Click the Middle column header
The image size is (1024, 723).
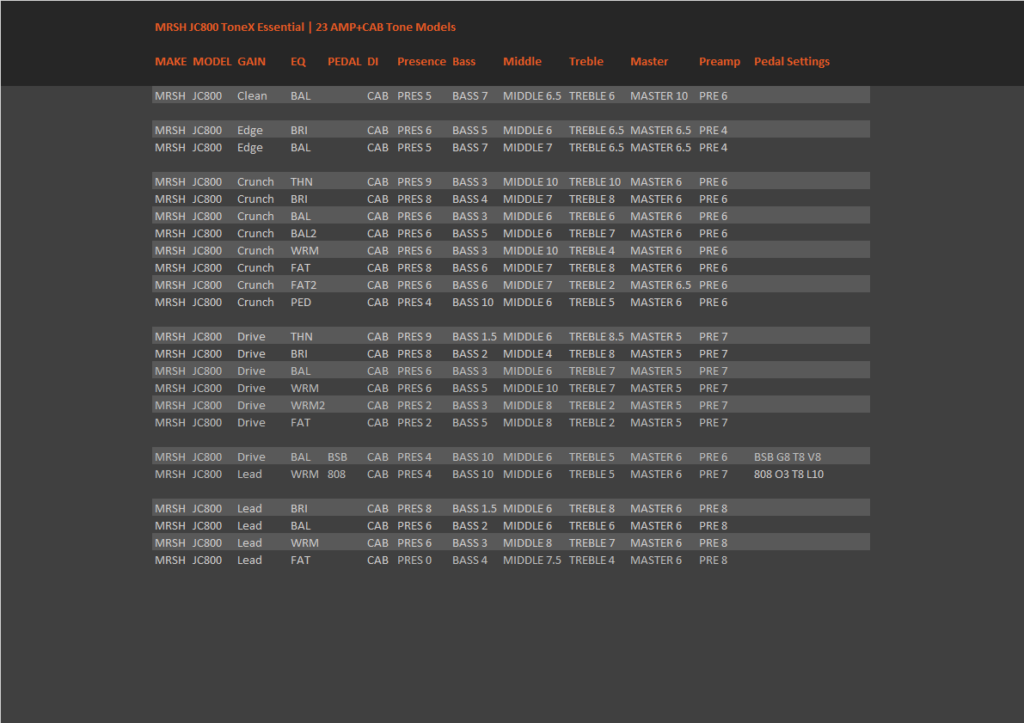pos(522,61)
